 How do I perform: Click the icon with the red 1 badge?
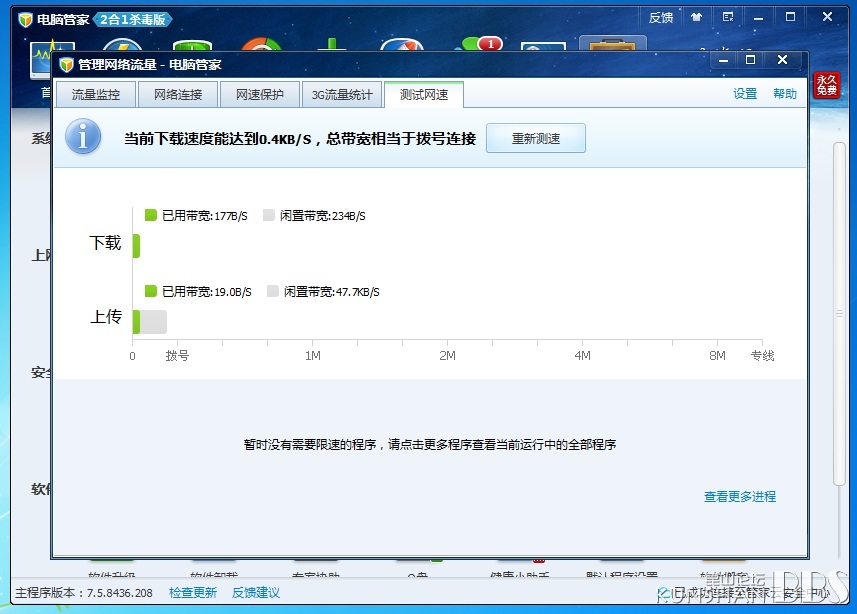pos(482,44)
